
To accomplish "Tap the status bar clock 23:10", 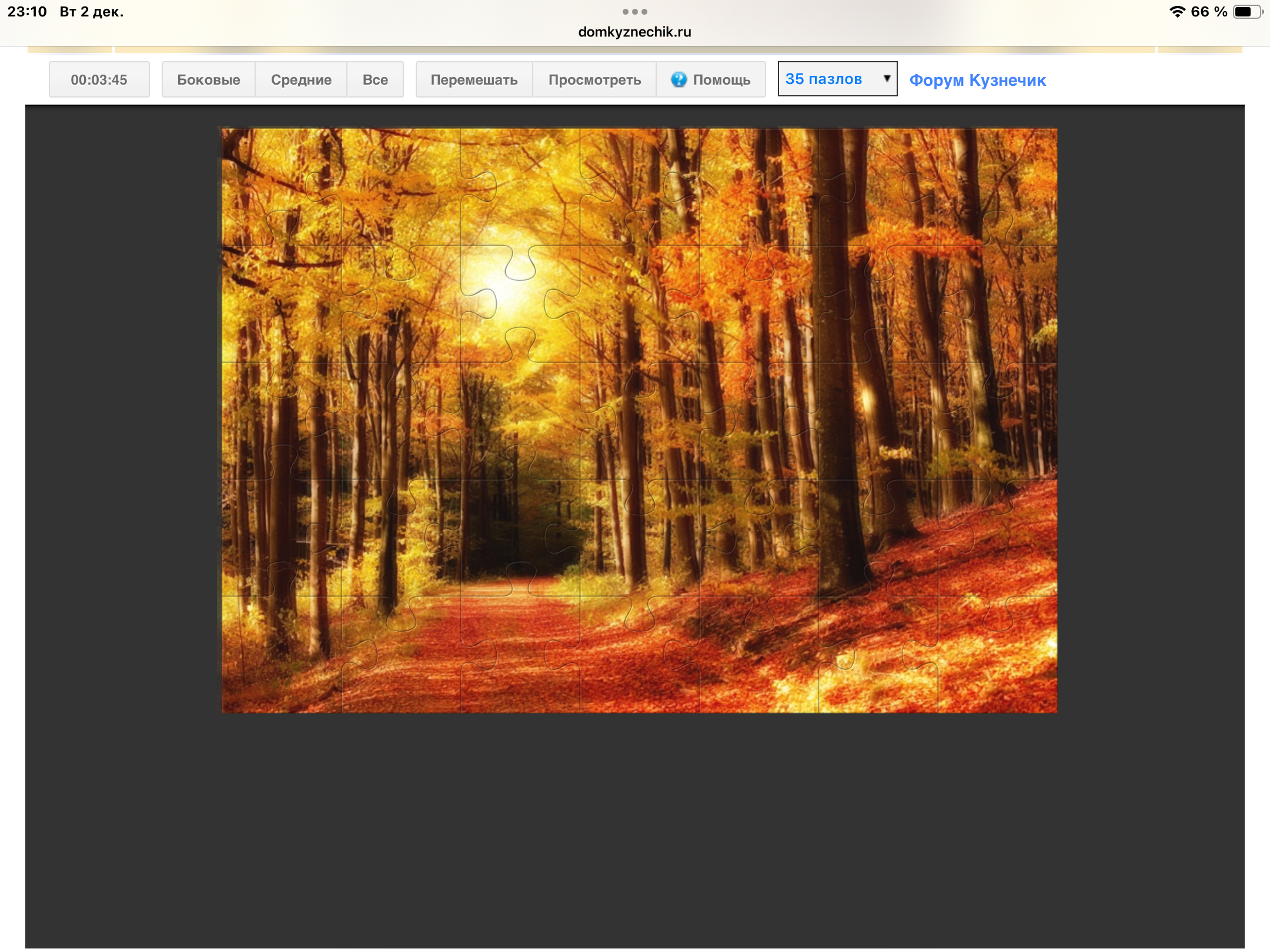I will click(27, 12).
